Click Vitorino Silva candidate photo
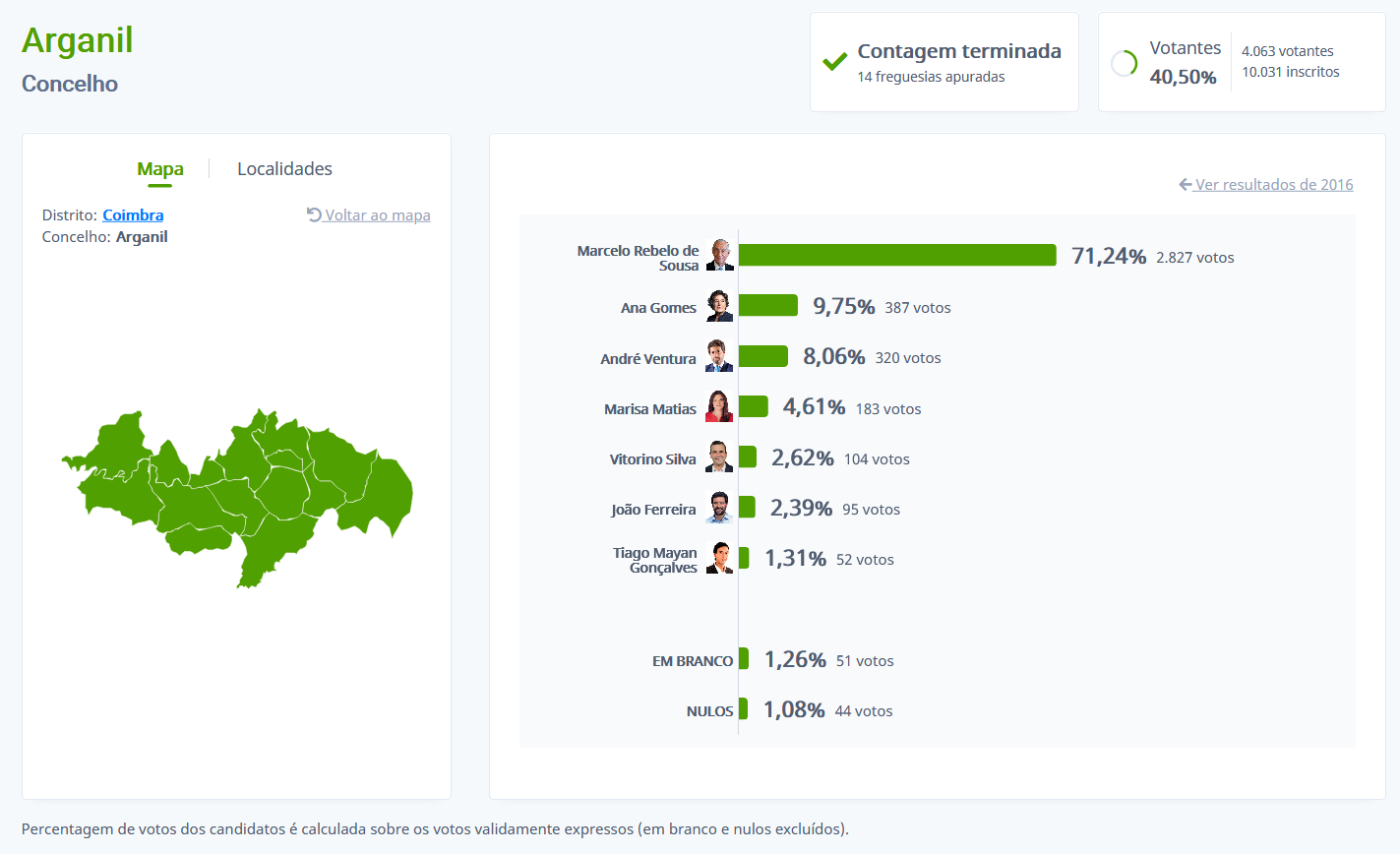The image size is (1400, 854). pos(720,457)
